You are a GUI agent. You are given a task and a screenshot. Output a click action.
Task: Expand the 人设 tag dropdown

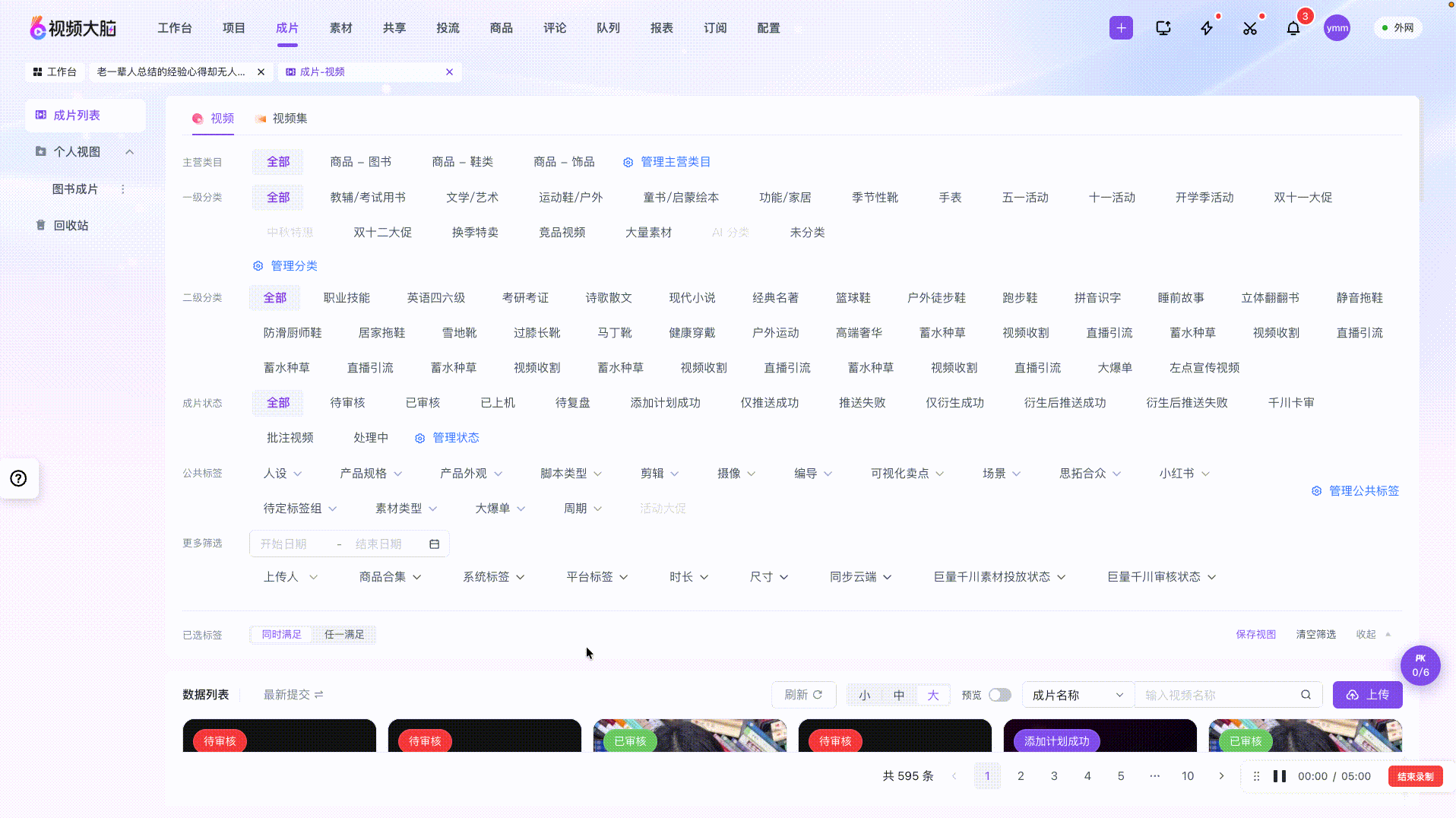click(x=282, y=473)
